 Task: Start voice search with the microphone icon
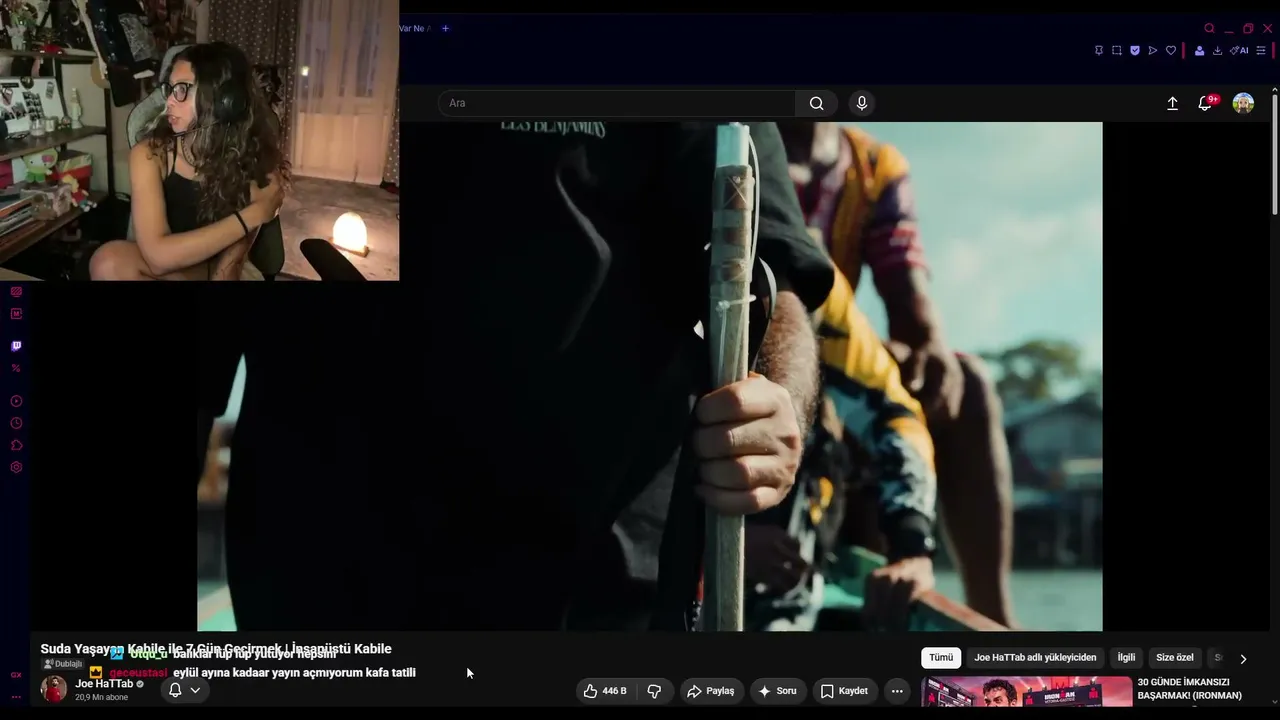coord(862,103)
